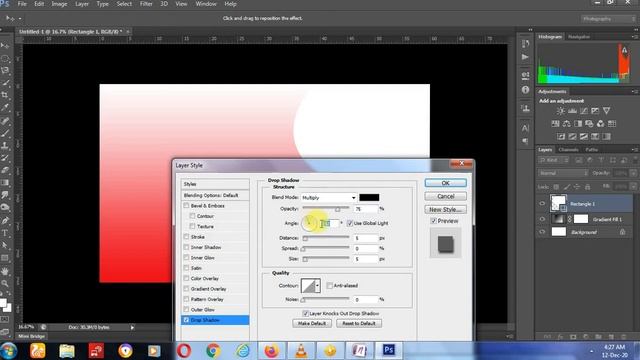Switch to the Channels tab
This screenshot has height=360, width=640.
pos(568,150)
